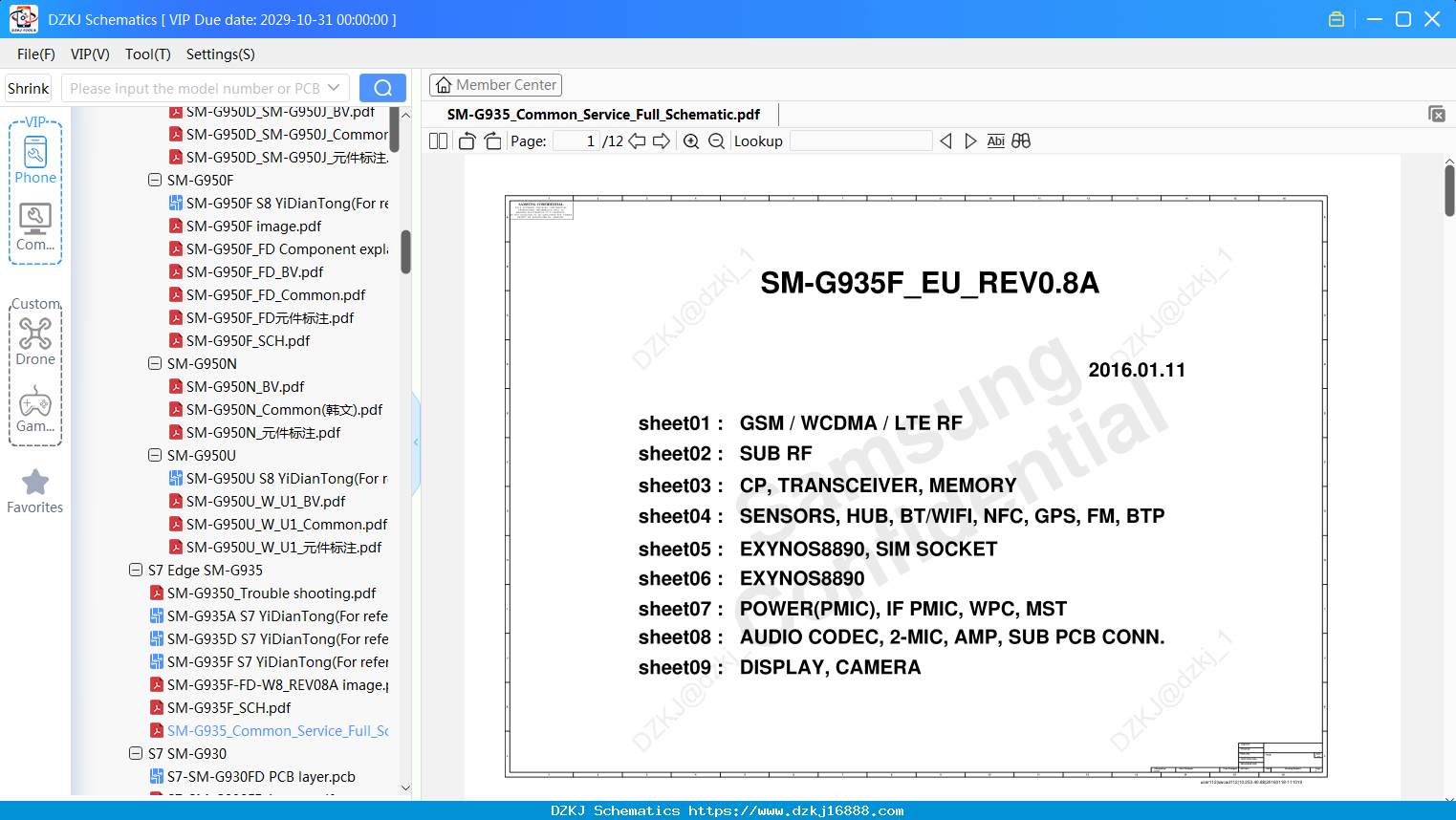Screen dimensions: 1456x820
Task: Open the Settings(S) menu
Action: point(221,54)
